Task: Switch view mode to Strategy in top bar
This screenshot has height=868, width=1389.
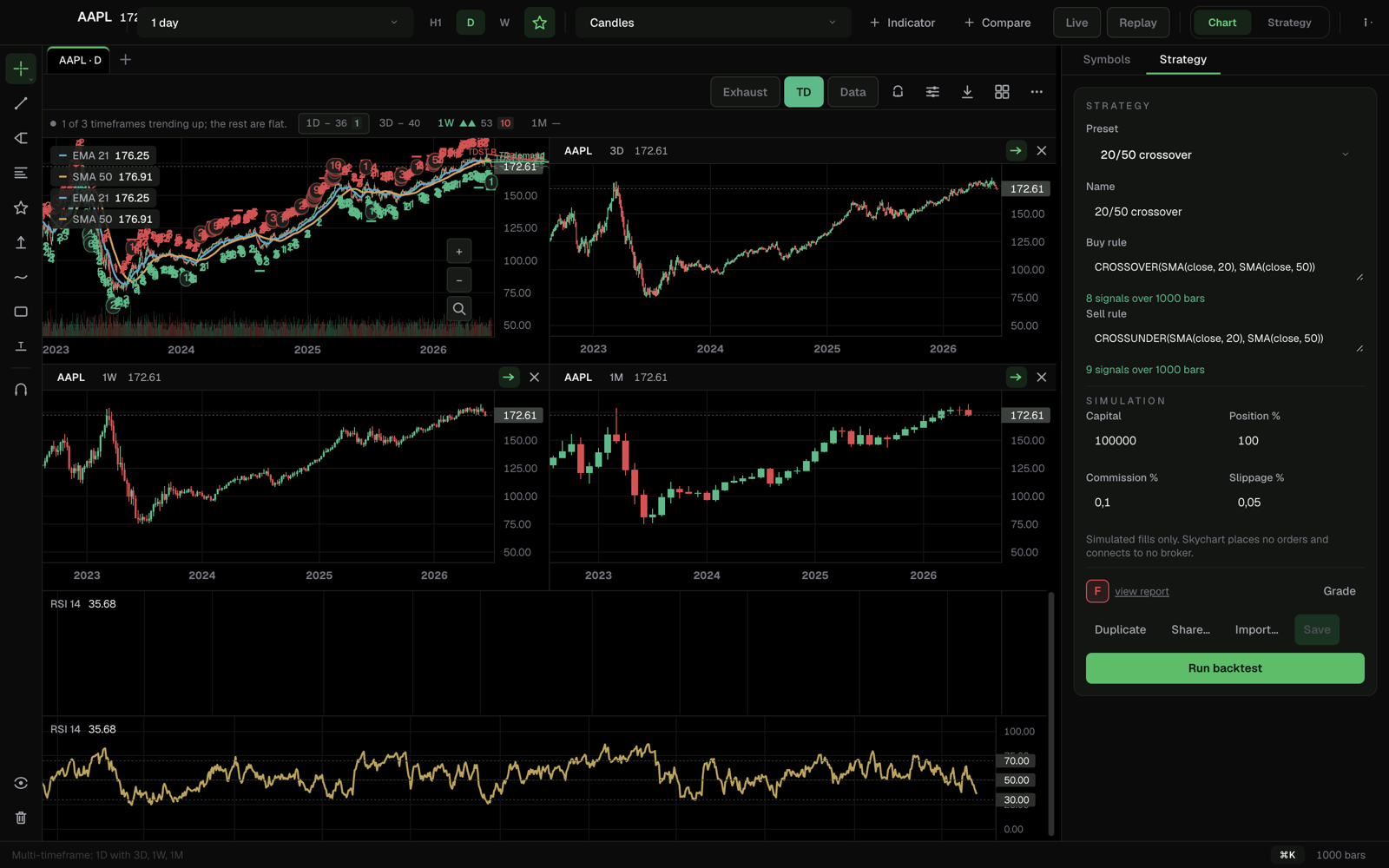Action: [1289, 23]
